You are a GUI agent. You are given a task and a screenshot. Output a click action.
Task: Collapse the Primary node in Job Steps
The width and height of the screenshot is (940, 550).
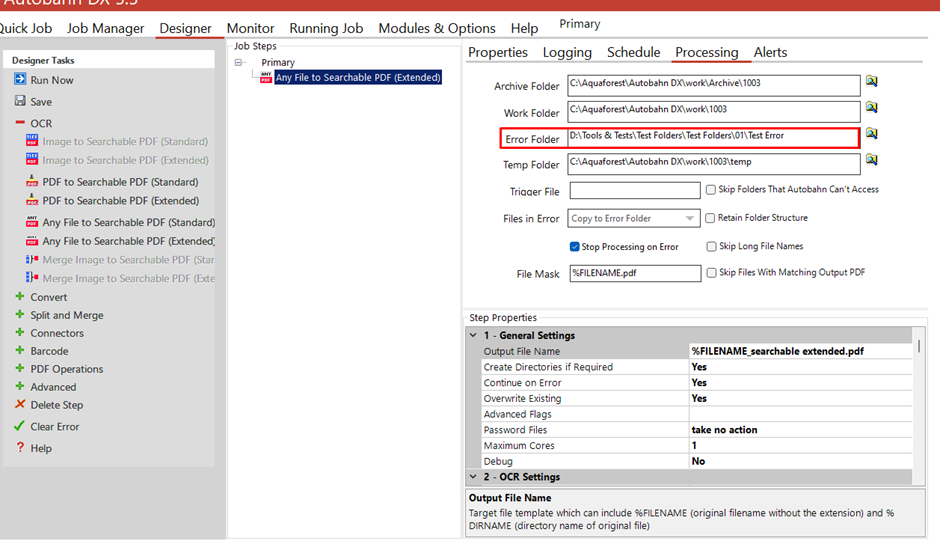(x=239, y=62)
